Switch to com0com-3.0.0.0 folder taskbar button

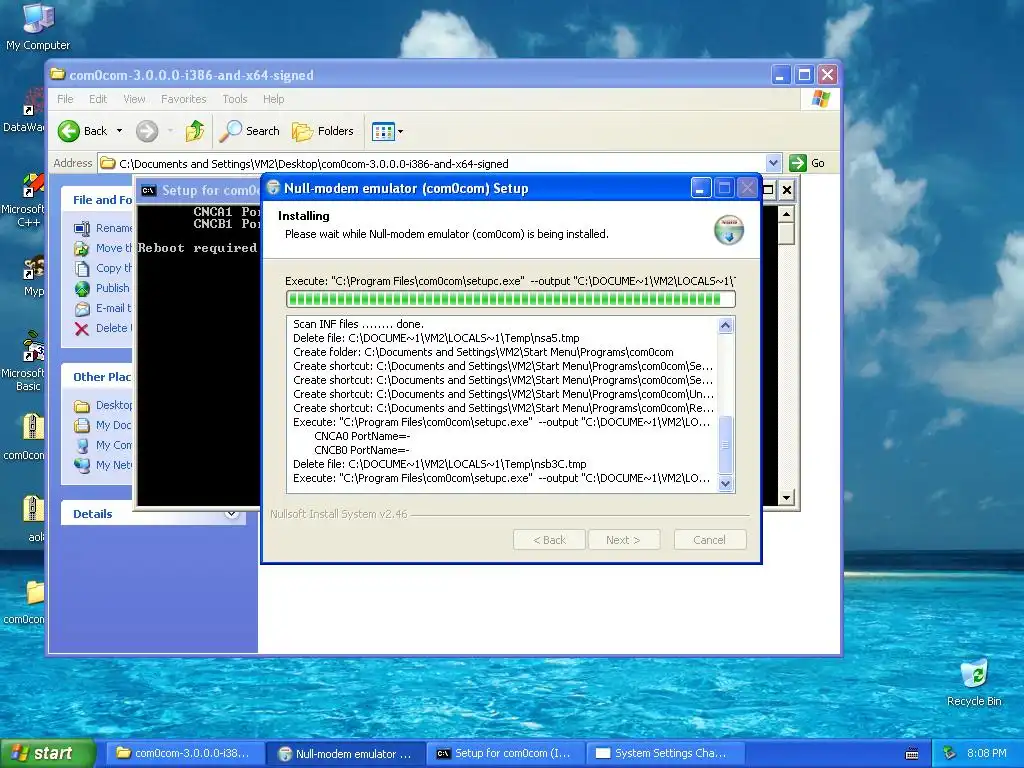coord(186,754)
